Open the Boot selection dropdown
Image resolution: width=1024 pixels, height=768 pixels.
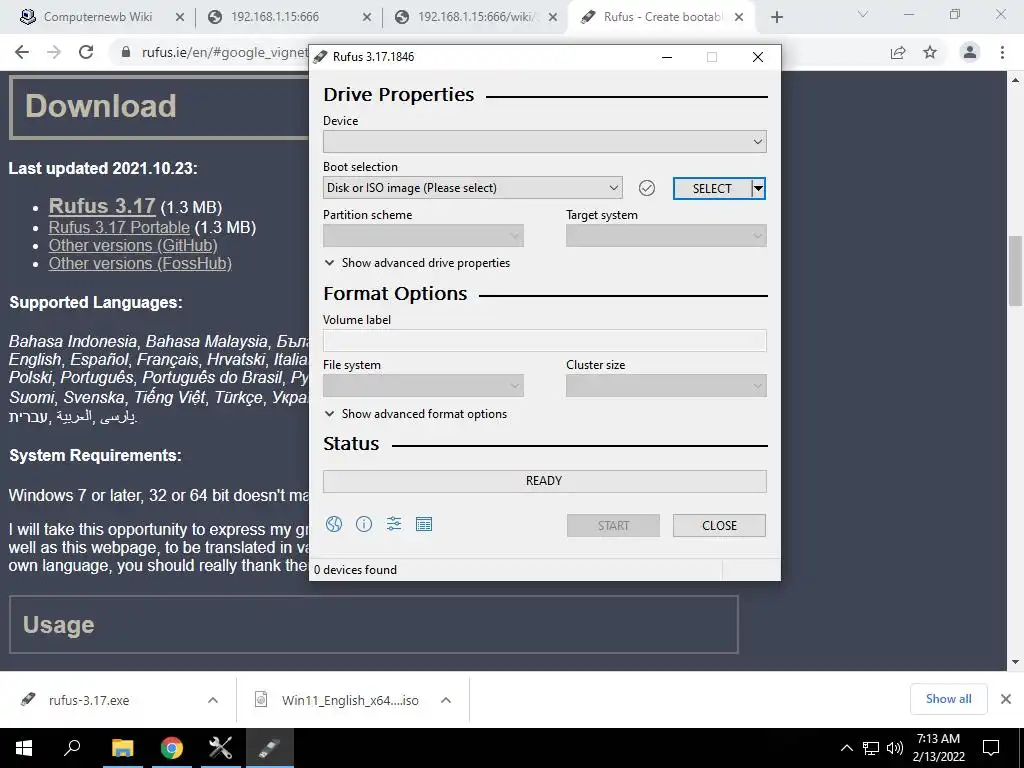473,188
